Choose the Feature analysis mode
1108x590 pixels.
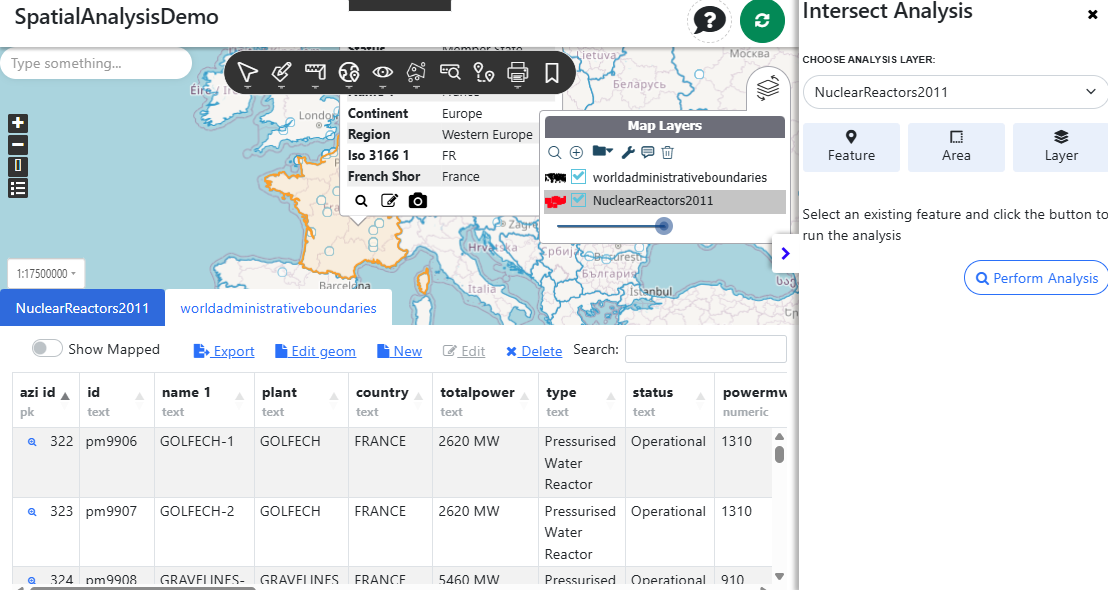coord(851,147)
